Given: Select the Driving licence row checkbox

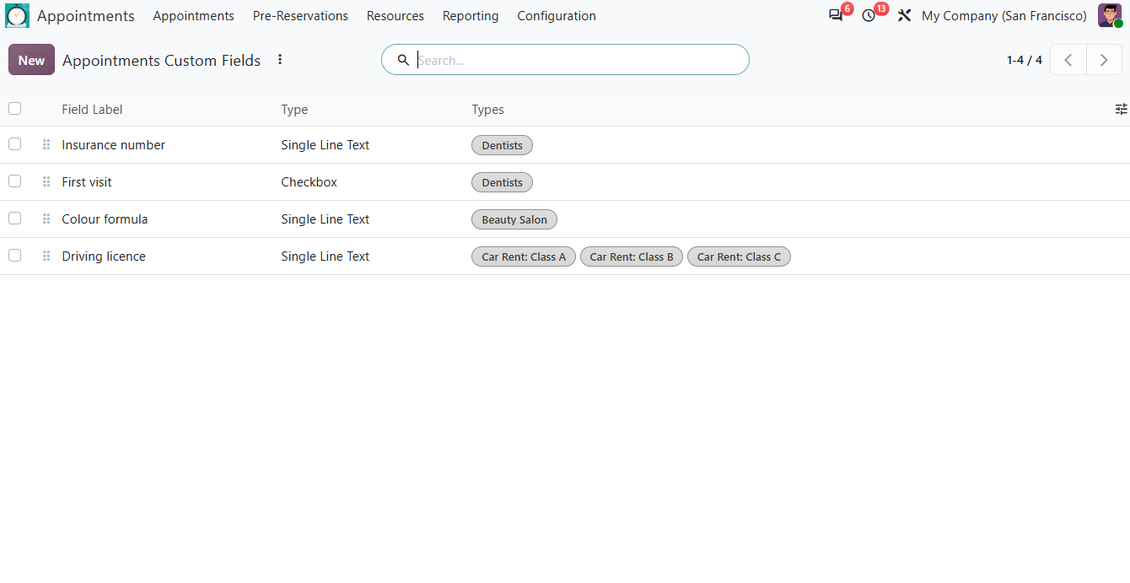Looking at the screenshot, I should [14, 256].
